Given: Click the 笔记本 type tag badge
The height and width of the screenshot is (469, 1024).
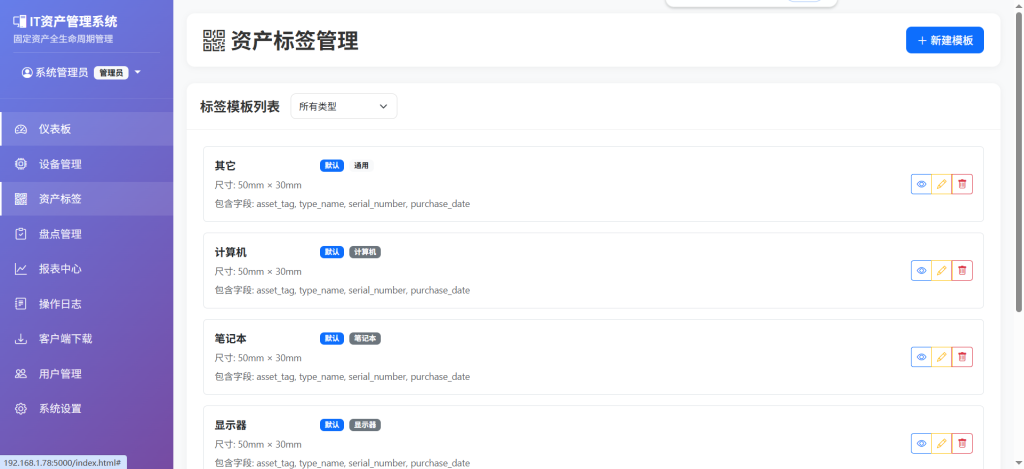Looking at the screenshot, I should coord(365,338).
